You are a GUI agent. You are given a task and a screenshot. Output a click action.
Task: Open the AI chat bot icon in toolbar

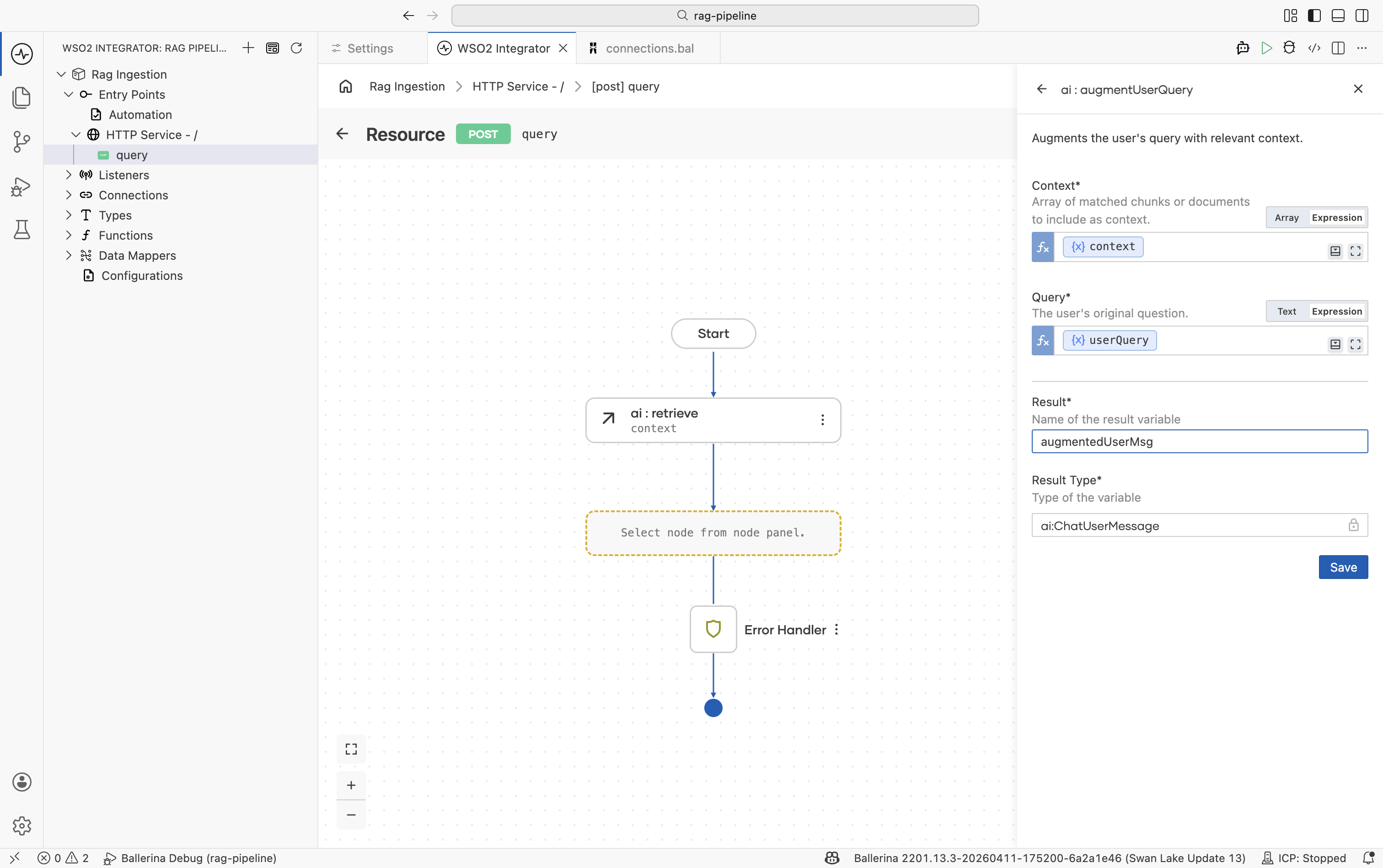click(1243, 48)
